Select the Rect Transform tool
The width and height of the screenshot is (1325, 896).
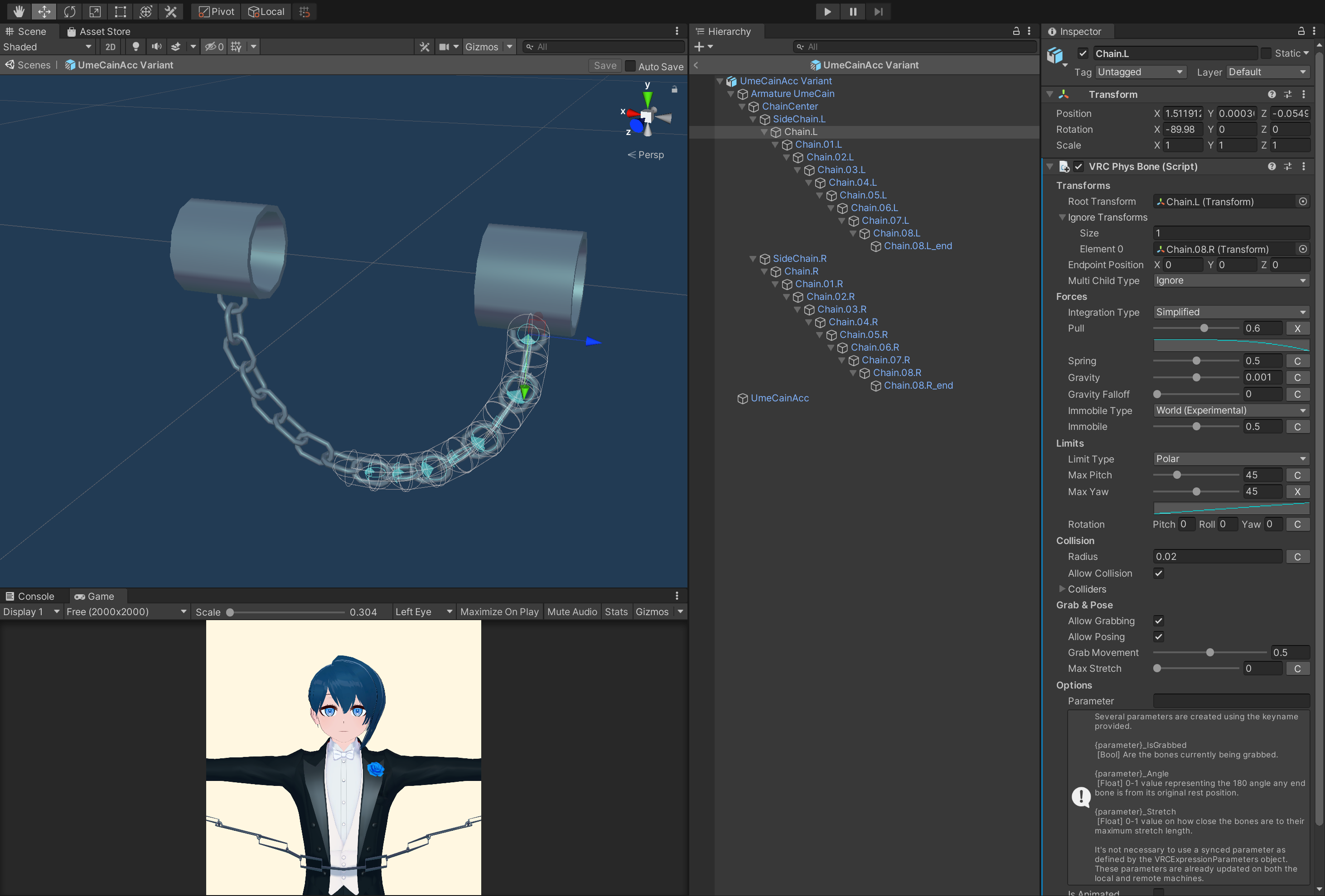120,11
